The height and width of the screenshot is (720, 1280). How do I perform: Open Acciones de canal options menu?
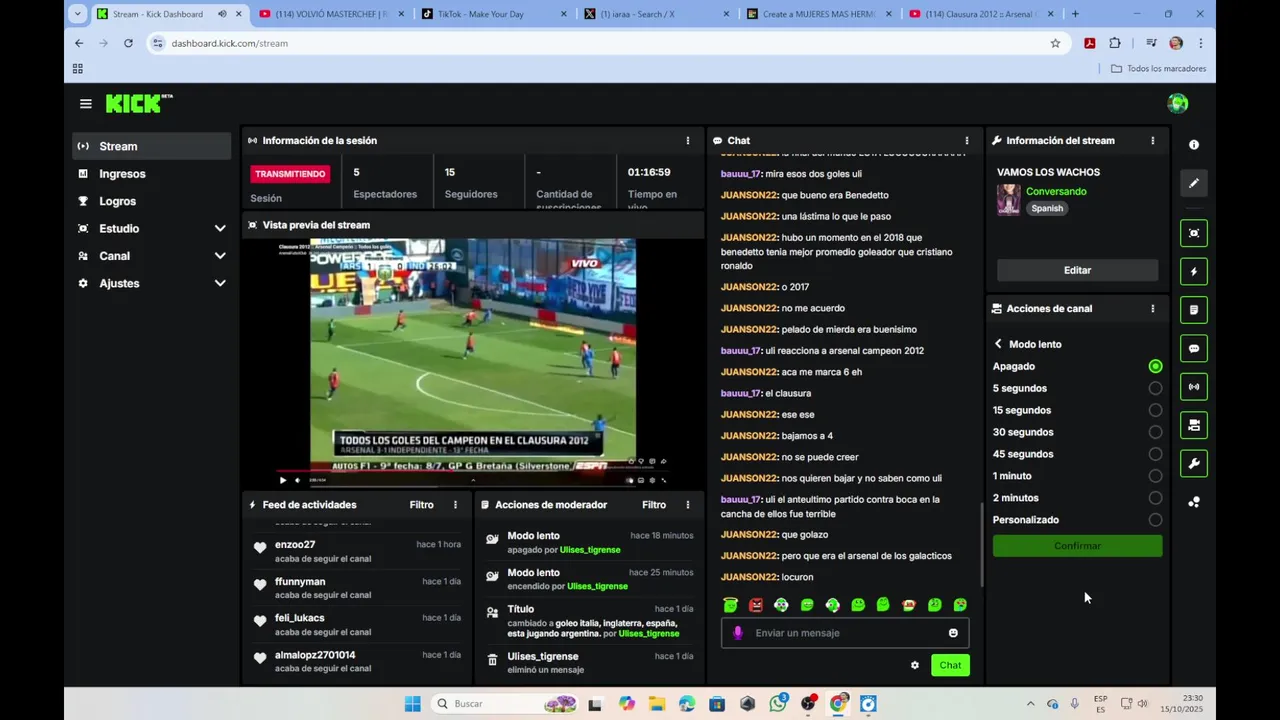tap(1152, 309)
